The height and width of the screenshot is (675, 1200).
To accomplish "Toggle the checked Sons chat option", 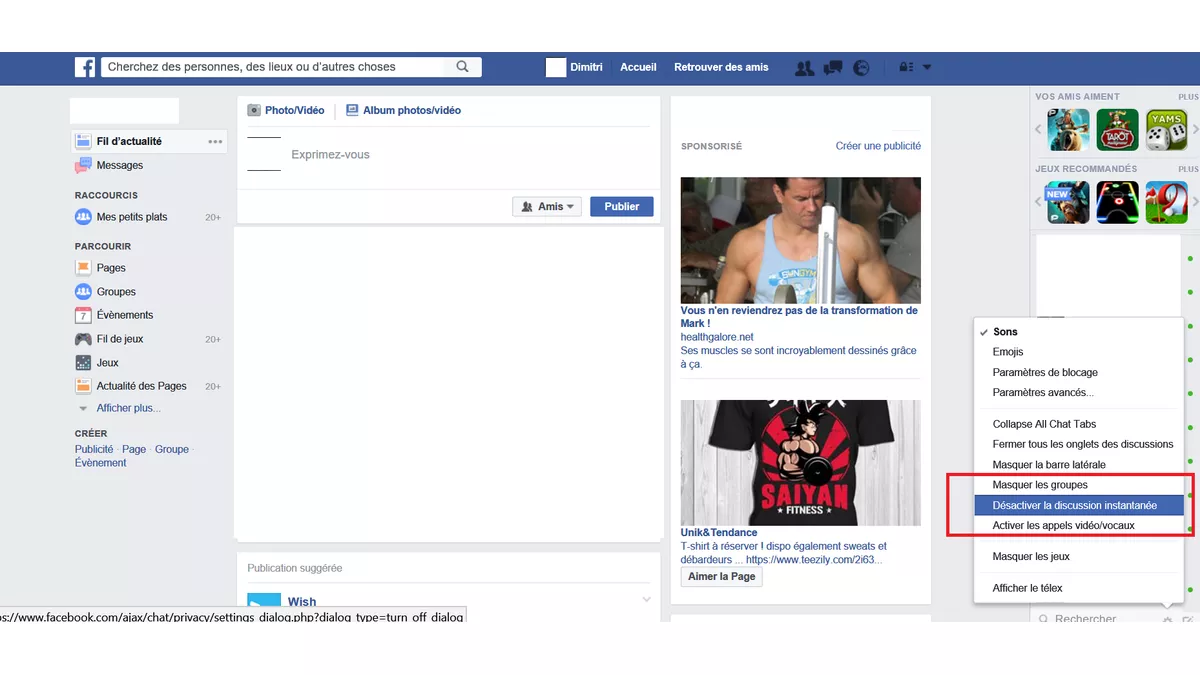I will pyautogui.click(x=1005, y=332).
